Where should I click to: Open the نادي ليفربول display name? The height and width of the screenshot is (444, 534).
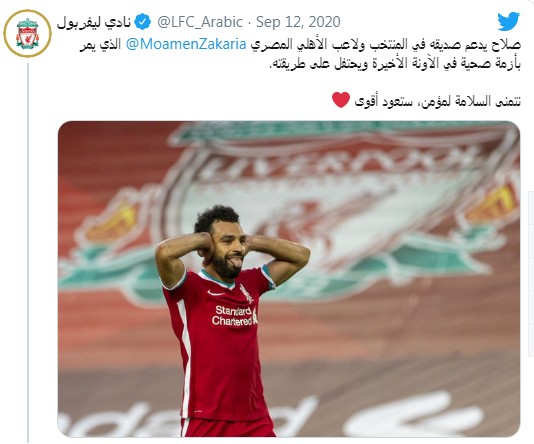(x=94, y=22)
